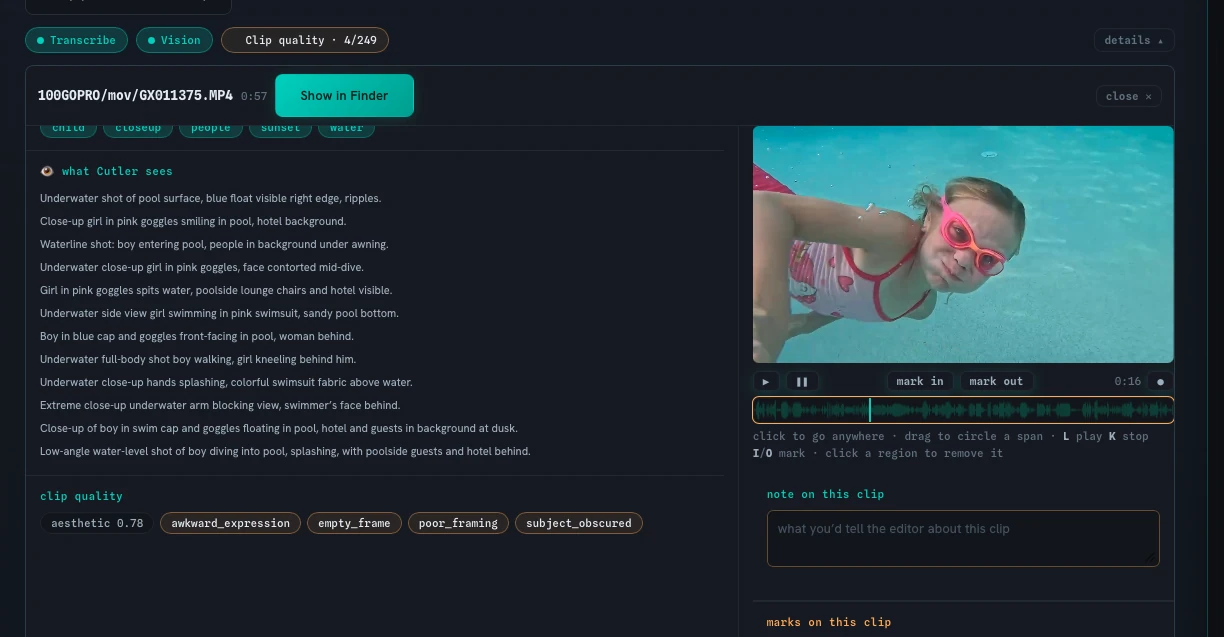Click 'Underwater full-body shot boy walking' line

coord(198,359)
